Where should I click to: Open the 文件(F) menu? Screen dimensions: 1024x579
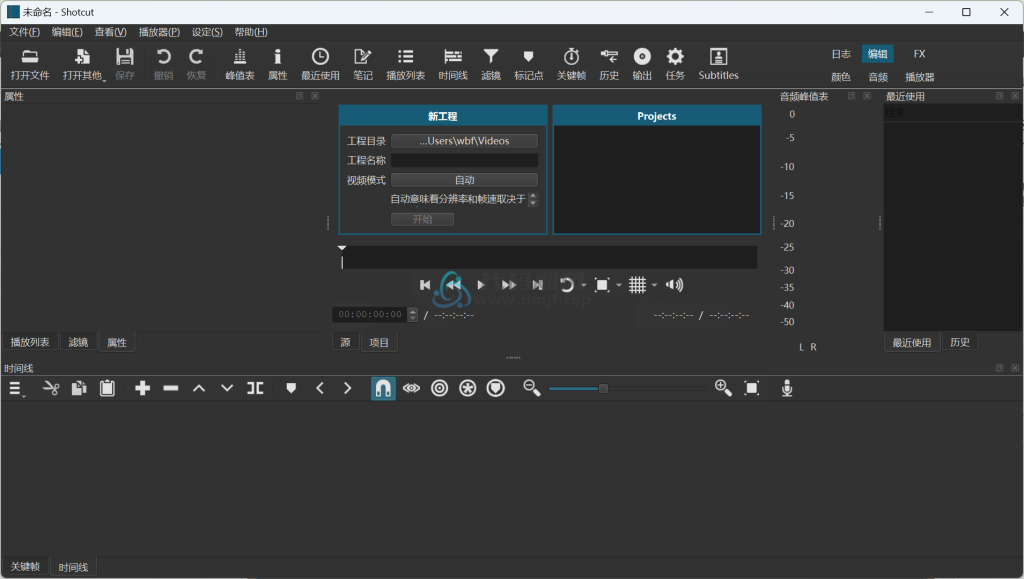pos(24,32)
